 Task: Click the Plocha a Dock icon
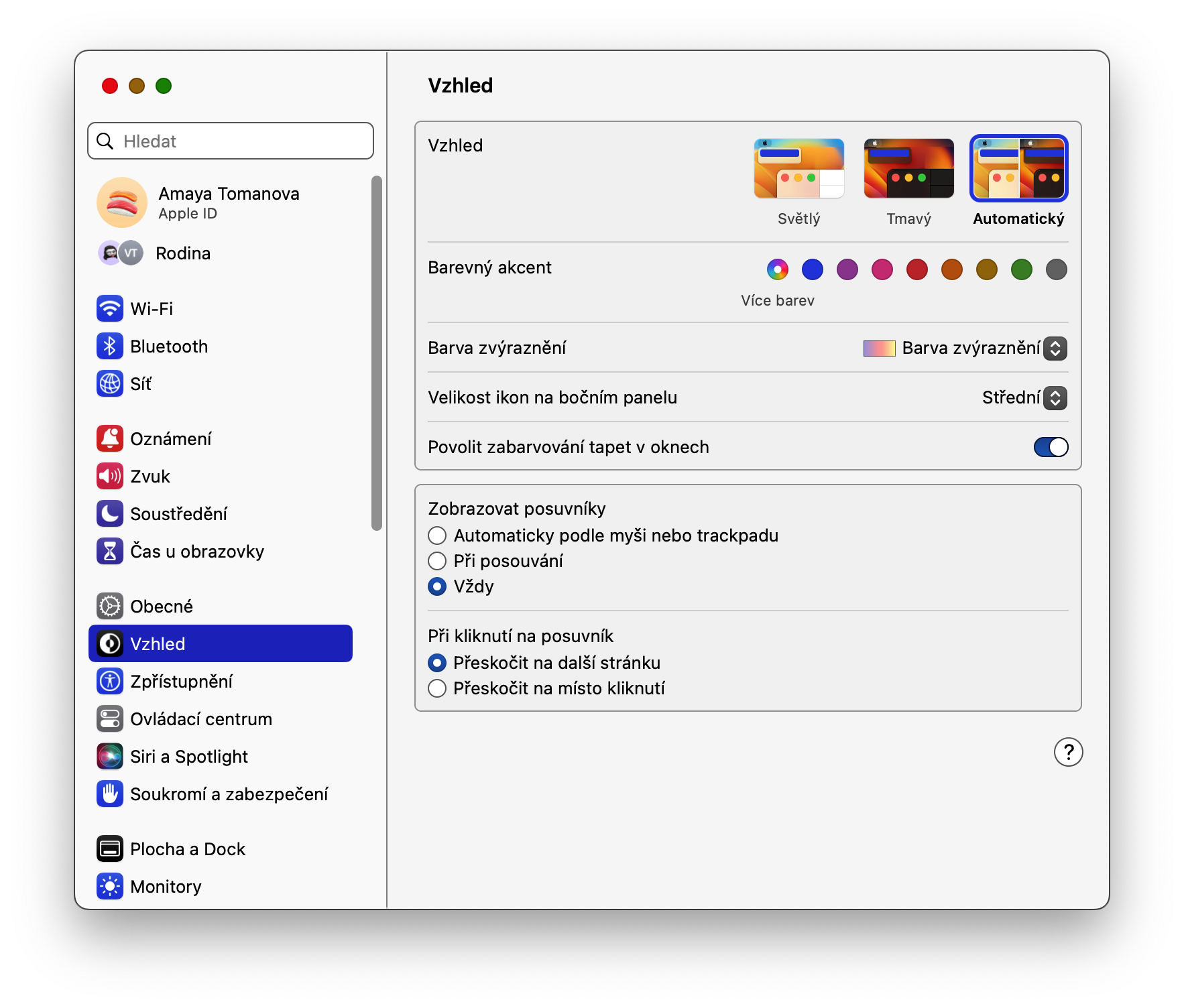[110, 848]
